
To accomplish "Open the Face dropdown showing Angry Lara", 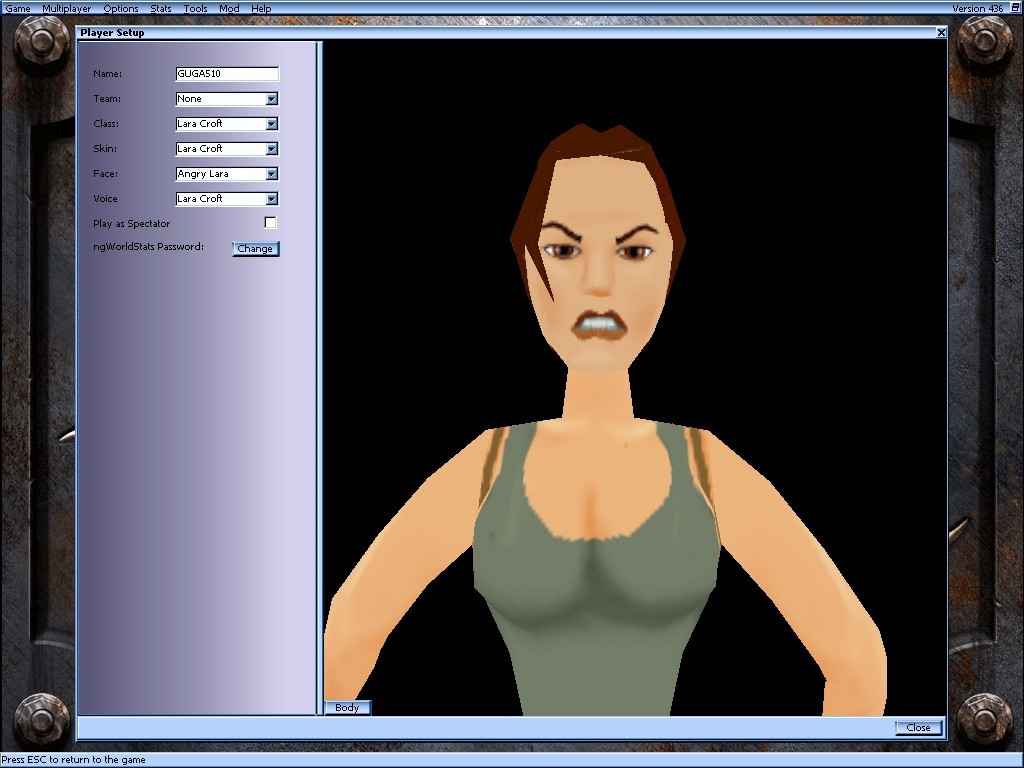I will click(272, 173).
